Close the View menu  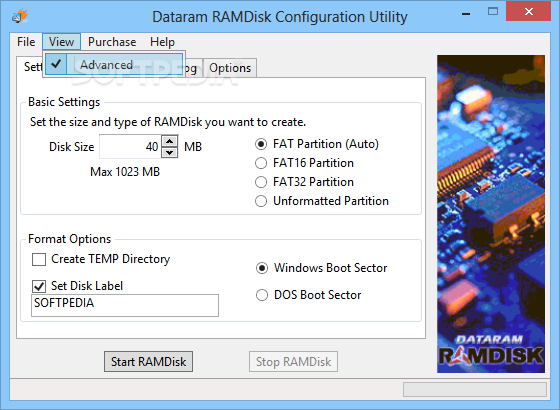61,42
